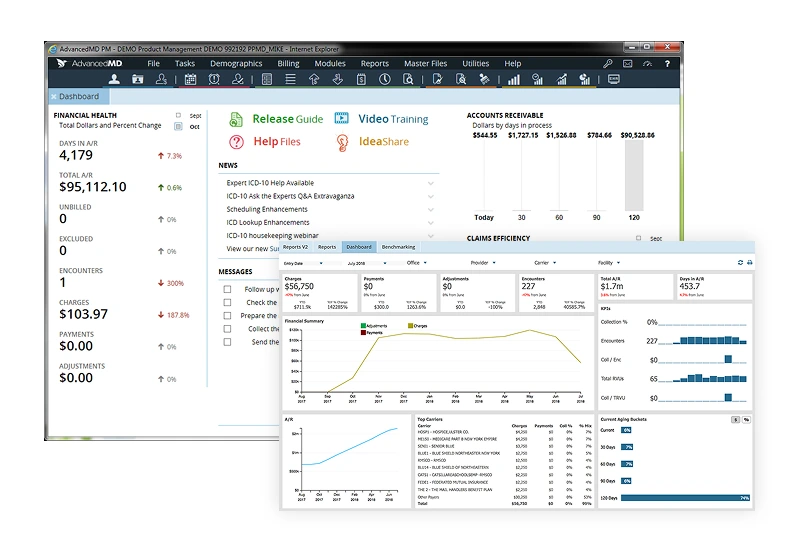The width and height of the screenshot is (800, 552).
Task: Click the question mark help icon
Action: click(x=667, y=63)
